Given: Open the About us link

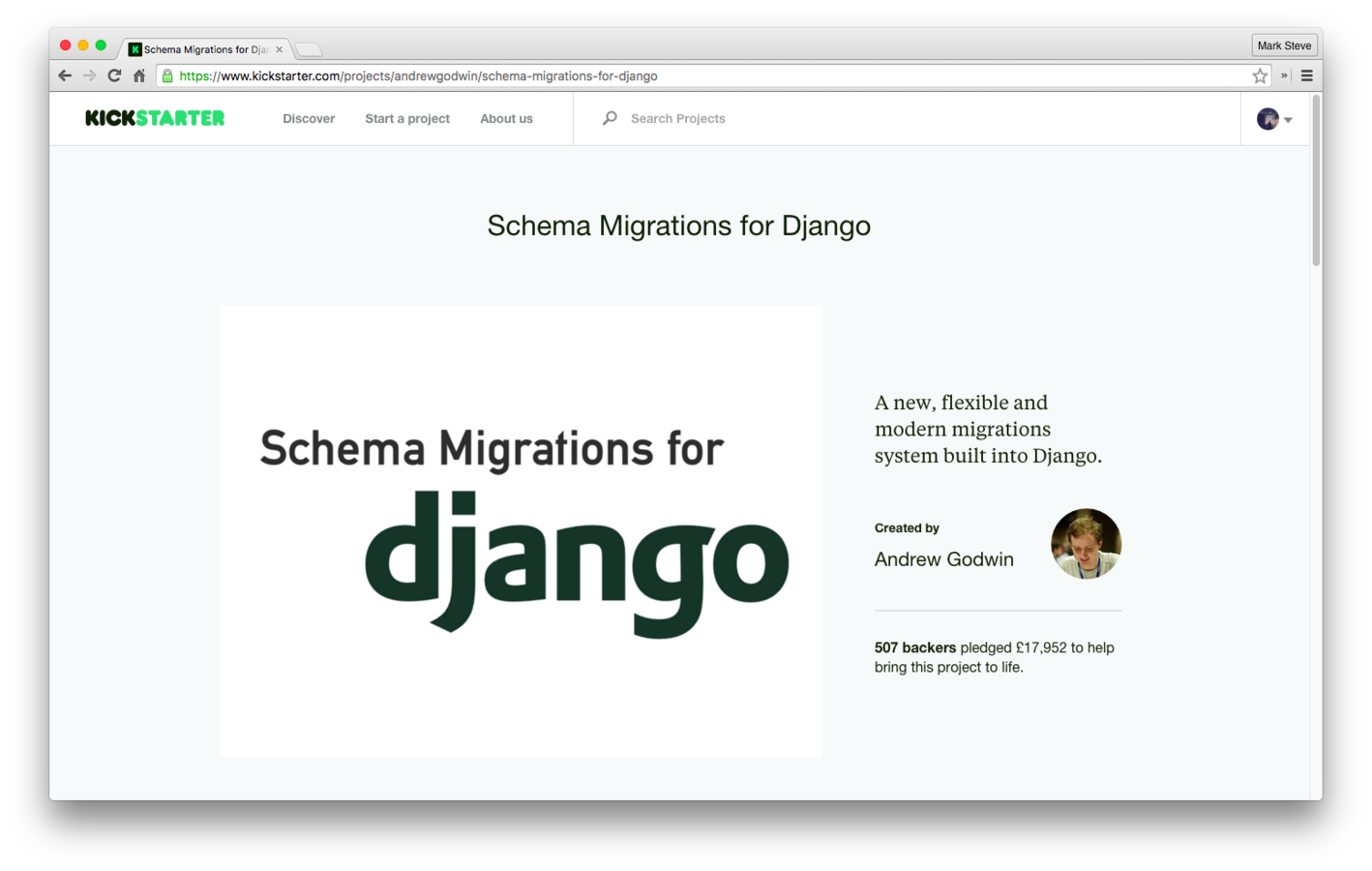Looking at the screenshot, I should 506,118.
